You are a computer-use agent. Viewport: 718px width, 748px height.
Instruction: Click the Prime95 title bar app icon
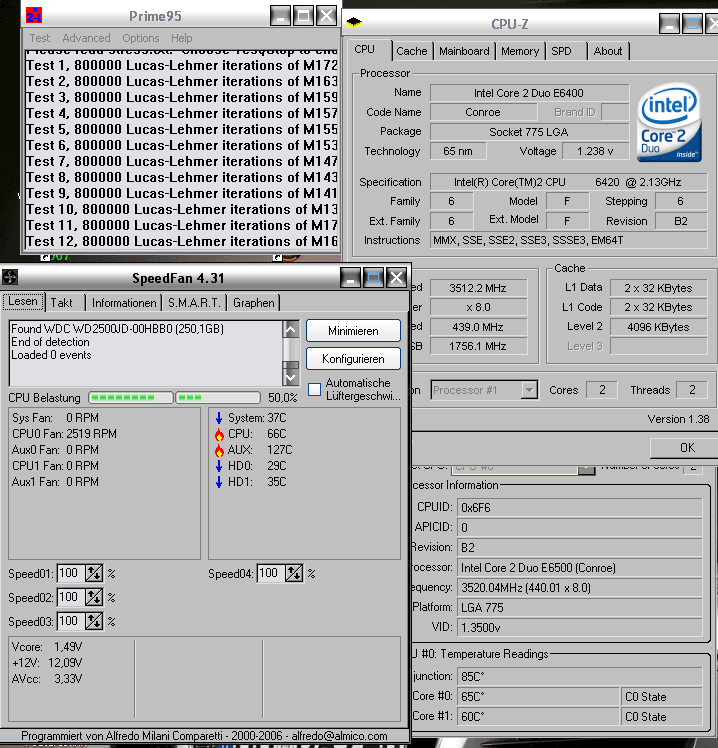point(34,15)
